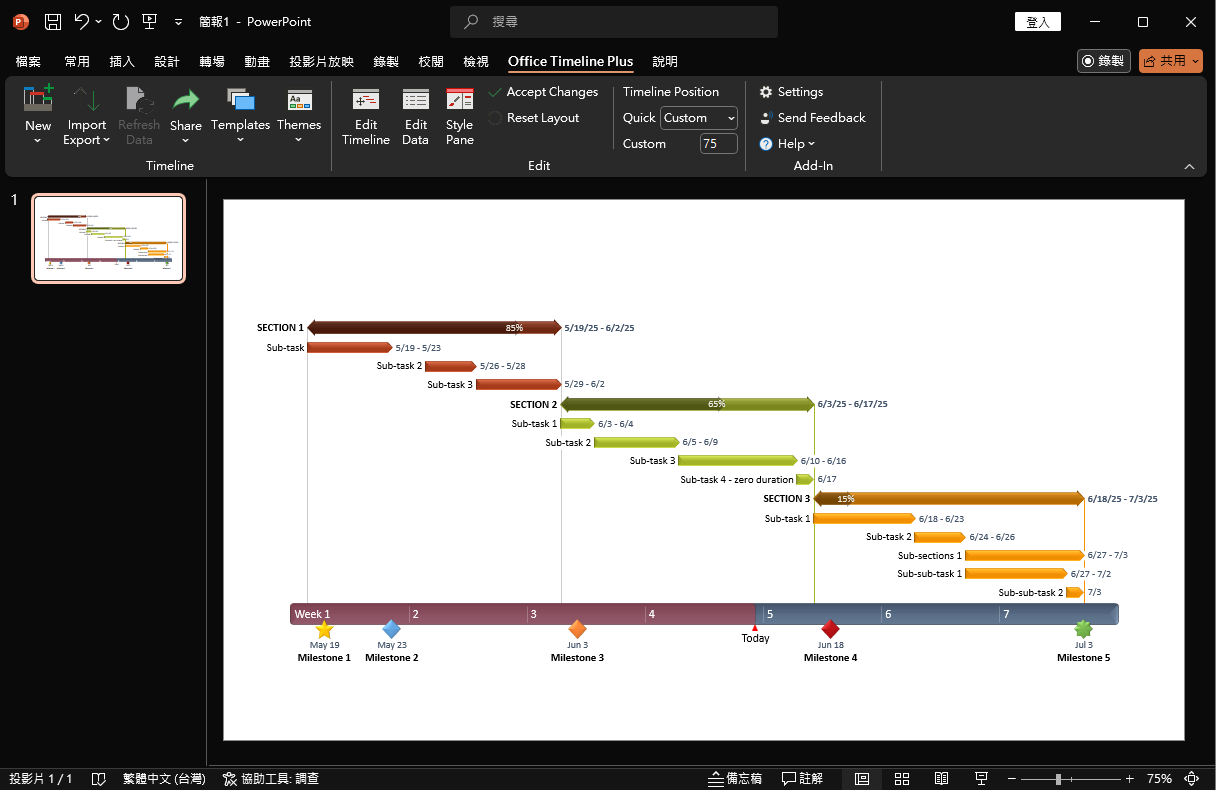Expand Undo history dropdown arrow
1216x790 pixels.
(x=98, y=22)
